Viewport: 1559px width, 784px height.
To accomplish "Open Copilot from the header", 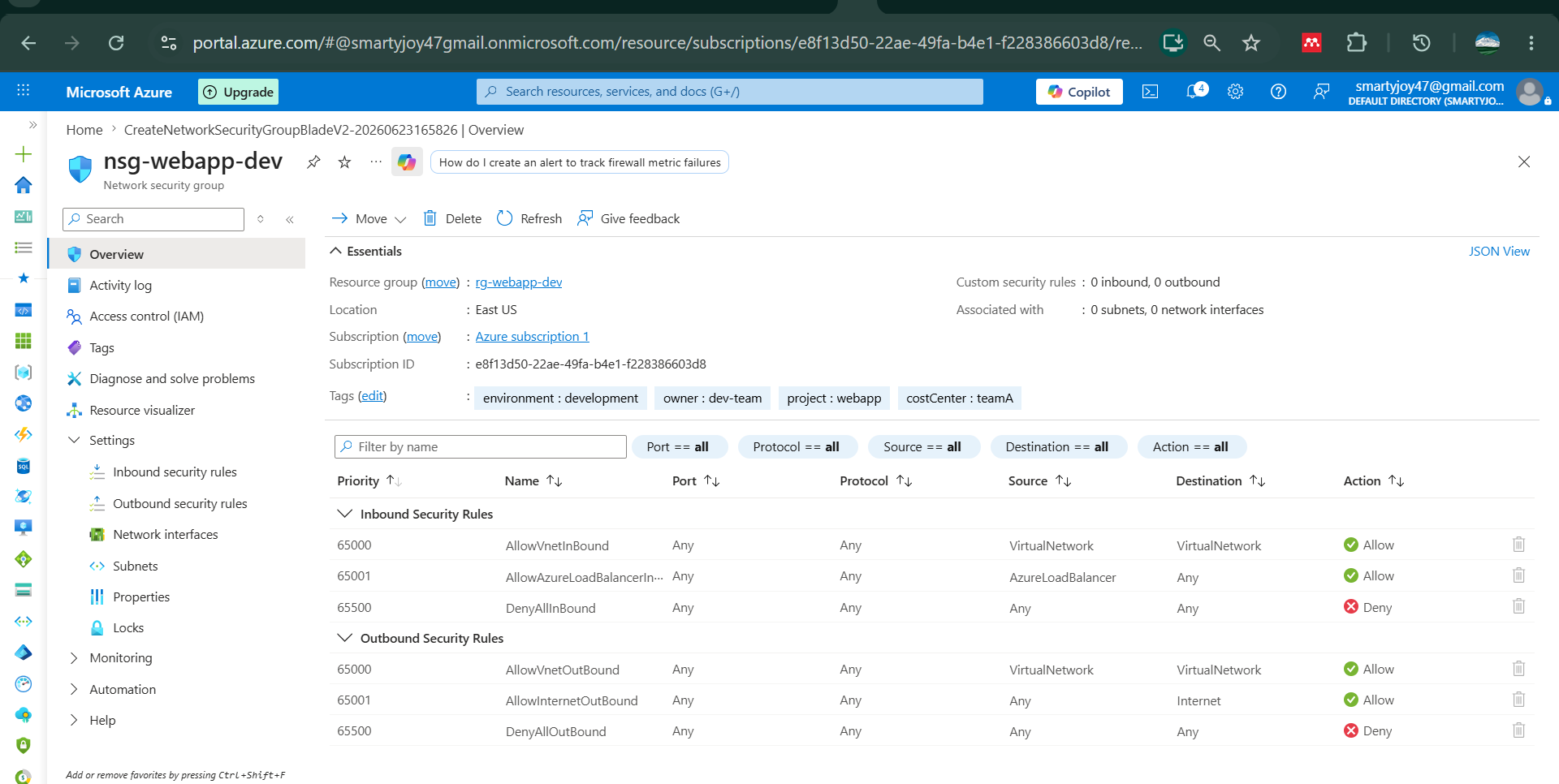I will [1079, 92].
